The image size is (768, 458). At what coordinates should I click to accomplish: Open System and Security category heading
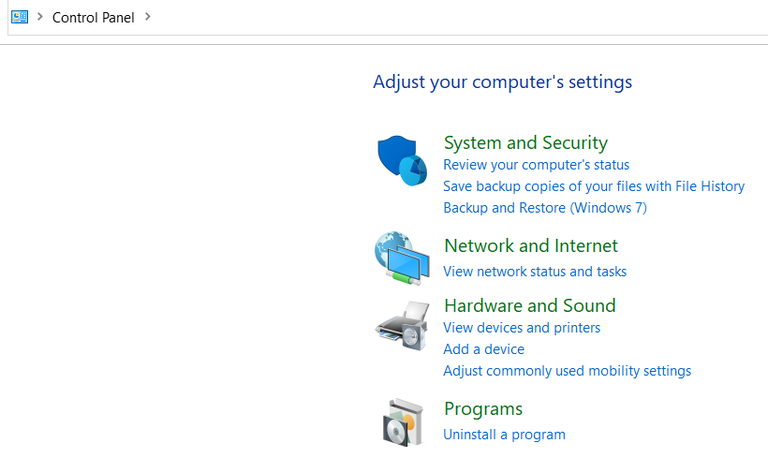525,142
